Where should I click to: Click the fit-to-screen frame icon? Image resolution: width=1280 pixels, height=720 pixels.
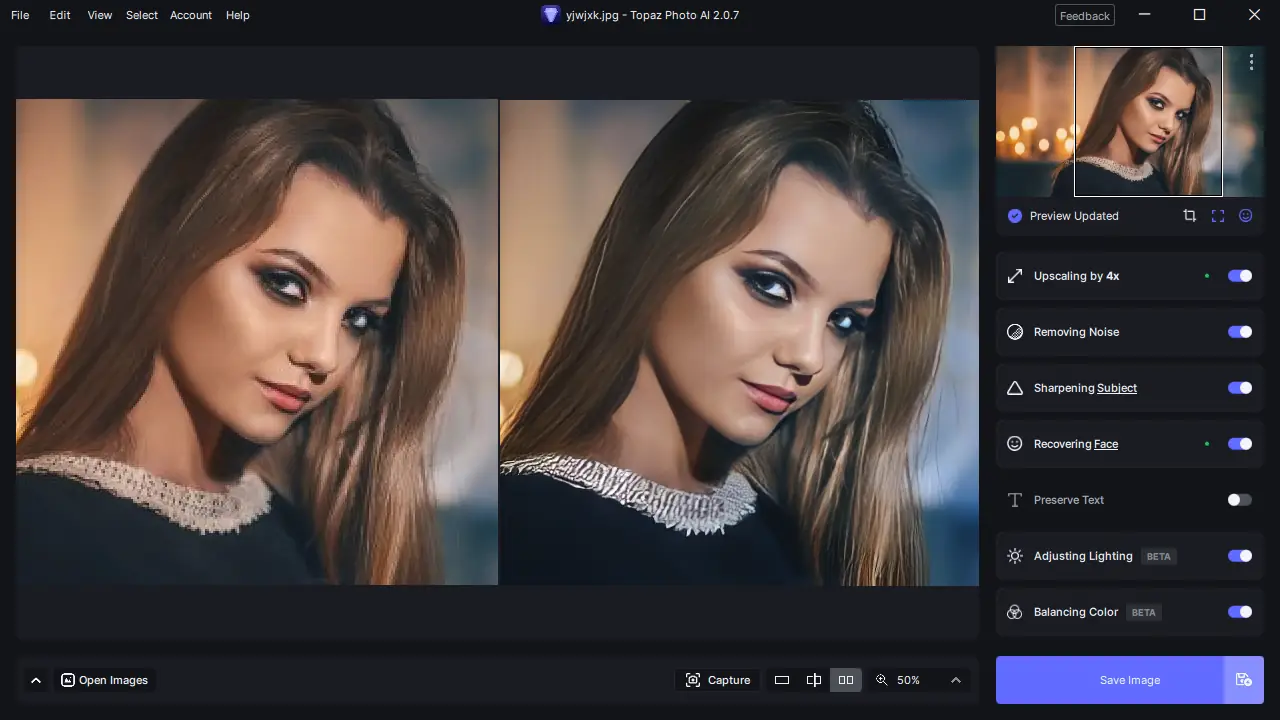(x=1218, y=216)
